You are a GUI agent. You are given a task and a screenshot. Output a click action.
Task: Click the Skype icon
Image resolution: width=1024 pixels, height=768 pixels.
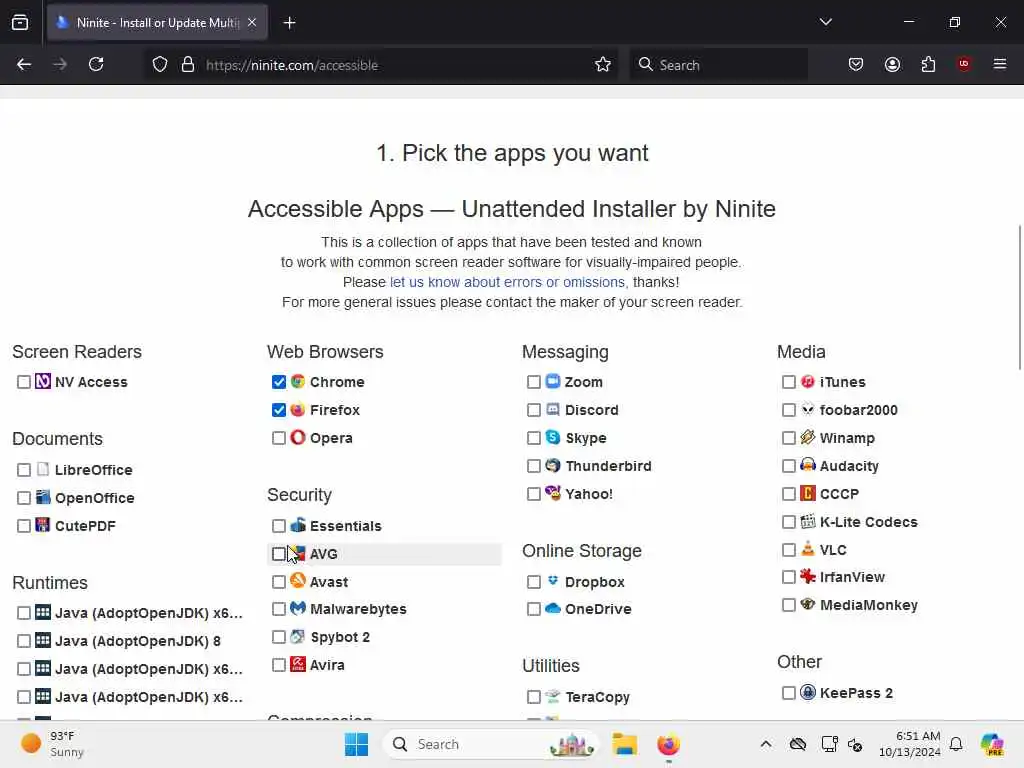click(553, 438)
